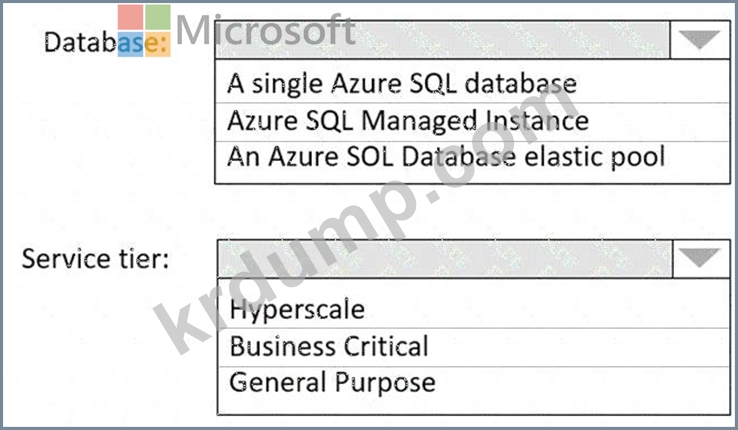Screen dimensions: 738x430
Task: Click the blue square of Microsoft logo
Action: [130, 44]
